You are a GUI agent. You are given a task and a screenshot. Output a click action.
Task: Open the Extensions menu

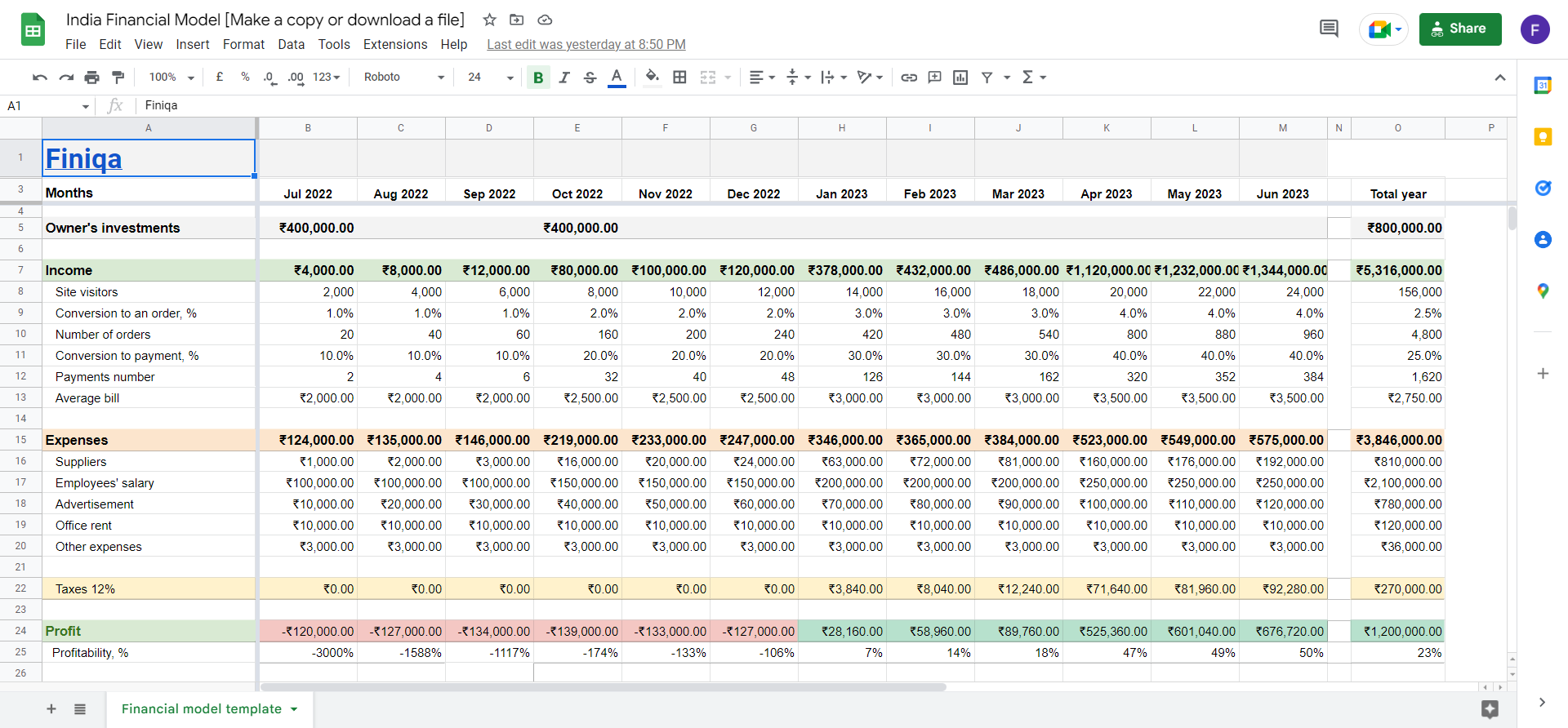[x=395, y=45]
